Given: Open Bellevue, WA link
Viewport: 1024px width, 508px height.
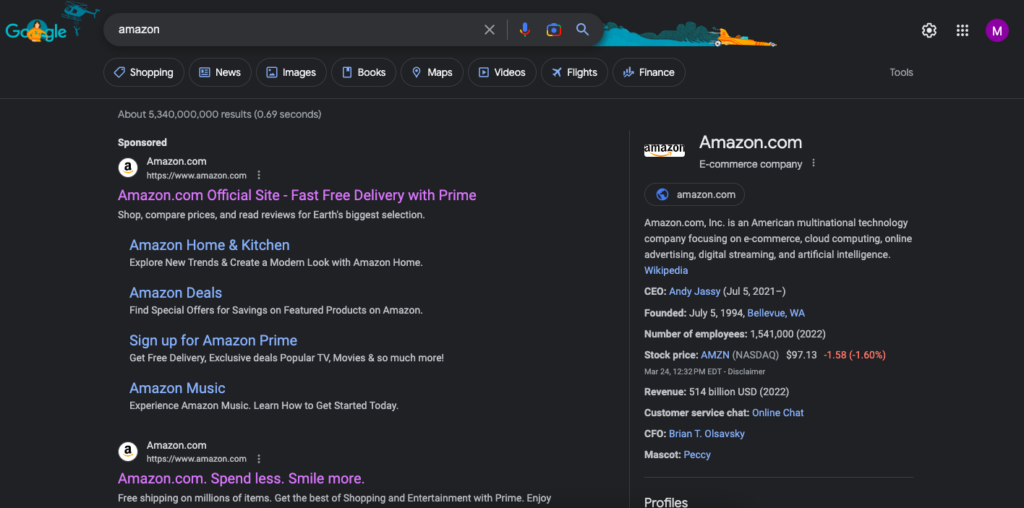Looking at the screenshot, I should [x=776, y=313].
